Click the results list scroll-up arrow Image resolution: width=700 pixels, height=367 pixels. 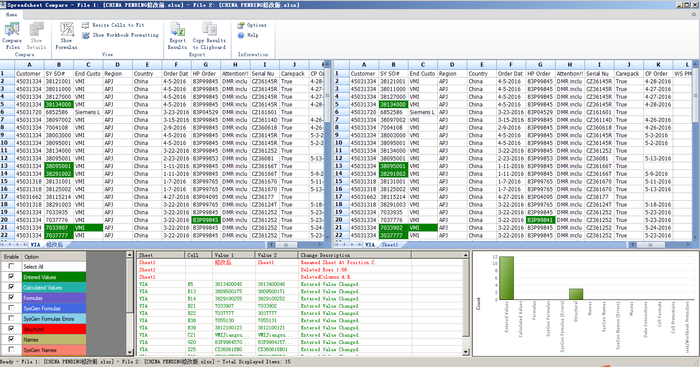[466, 255]
